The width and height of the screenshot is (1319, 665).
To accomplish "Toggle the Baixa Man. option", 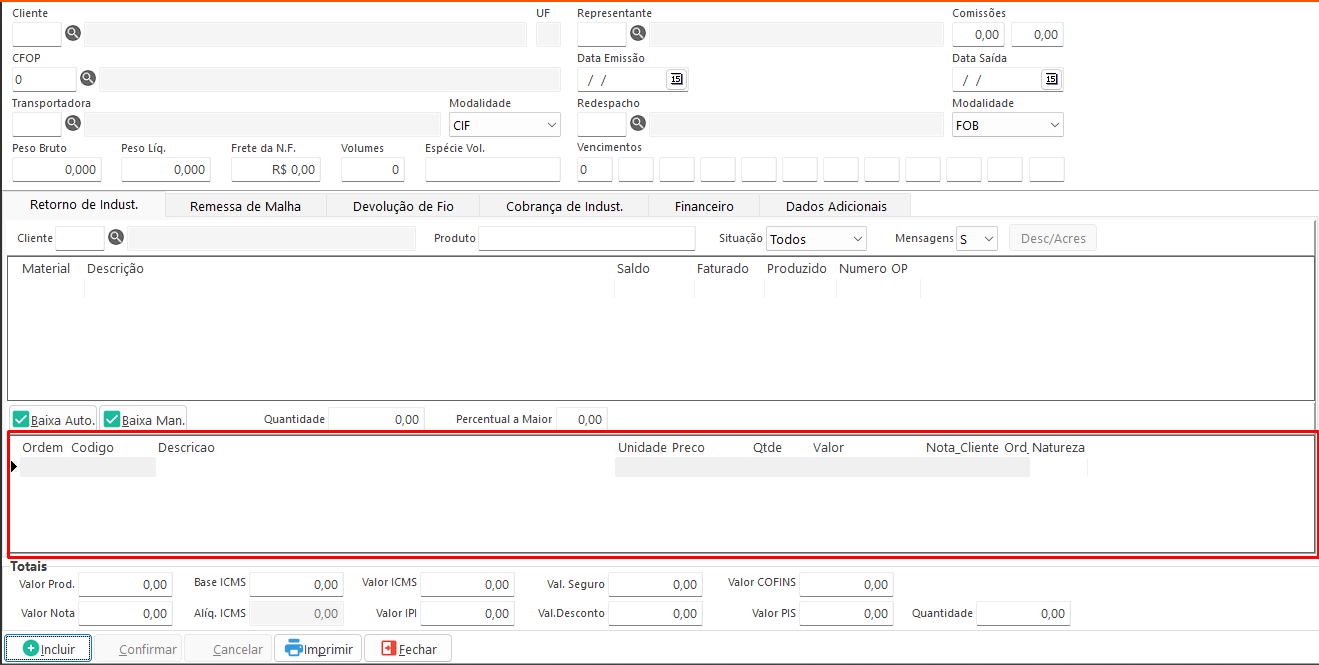I will click(144, 419).
